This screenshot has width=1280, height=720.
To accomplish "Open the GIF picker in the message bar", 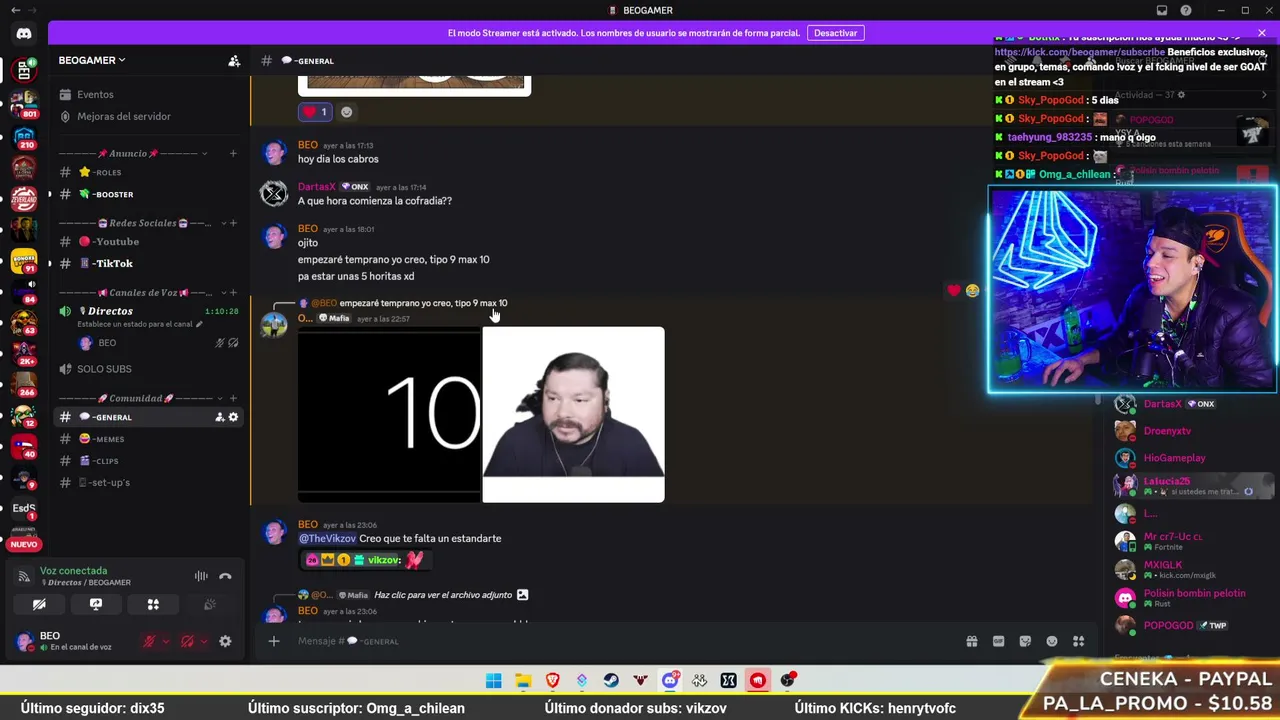I will (x=998, y=641).
